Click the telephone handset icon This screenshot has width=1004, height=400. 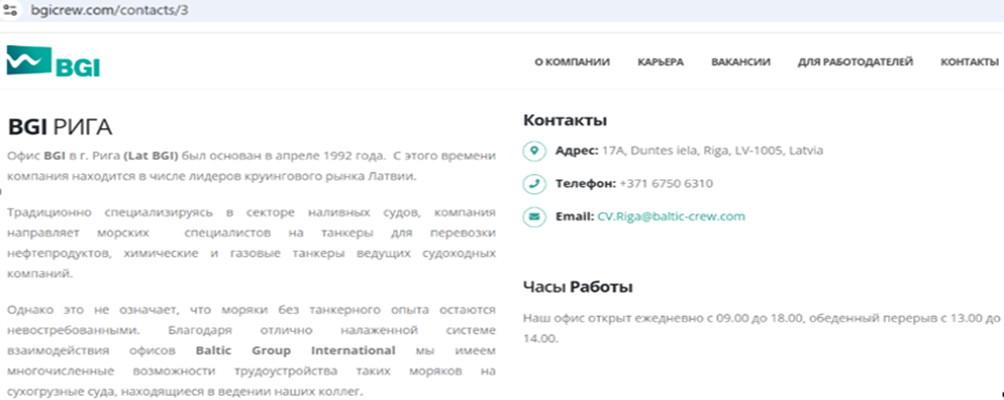(533, 184)
